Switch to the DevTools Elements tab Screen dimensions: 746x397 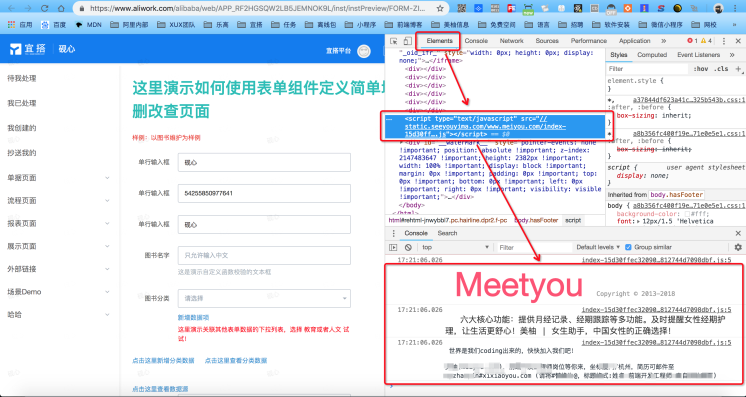(439, 41)
